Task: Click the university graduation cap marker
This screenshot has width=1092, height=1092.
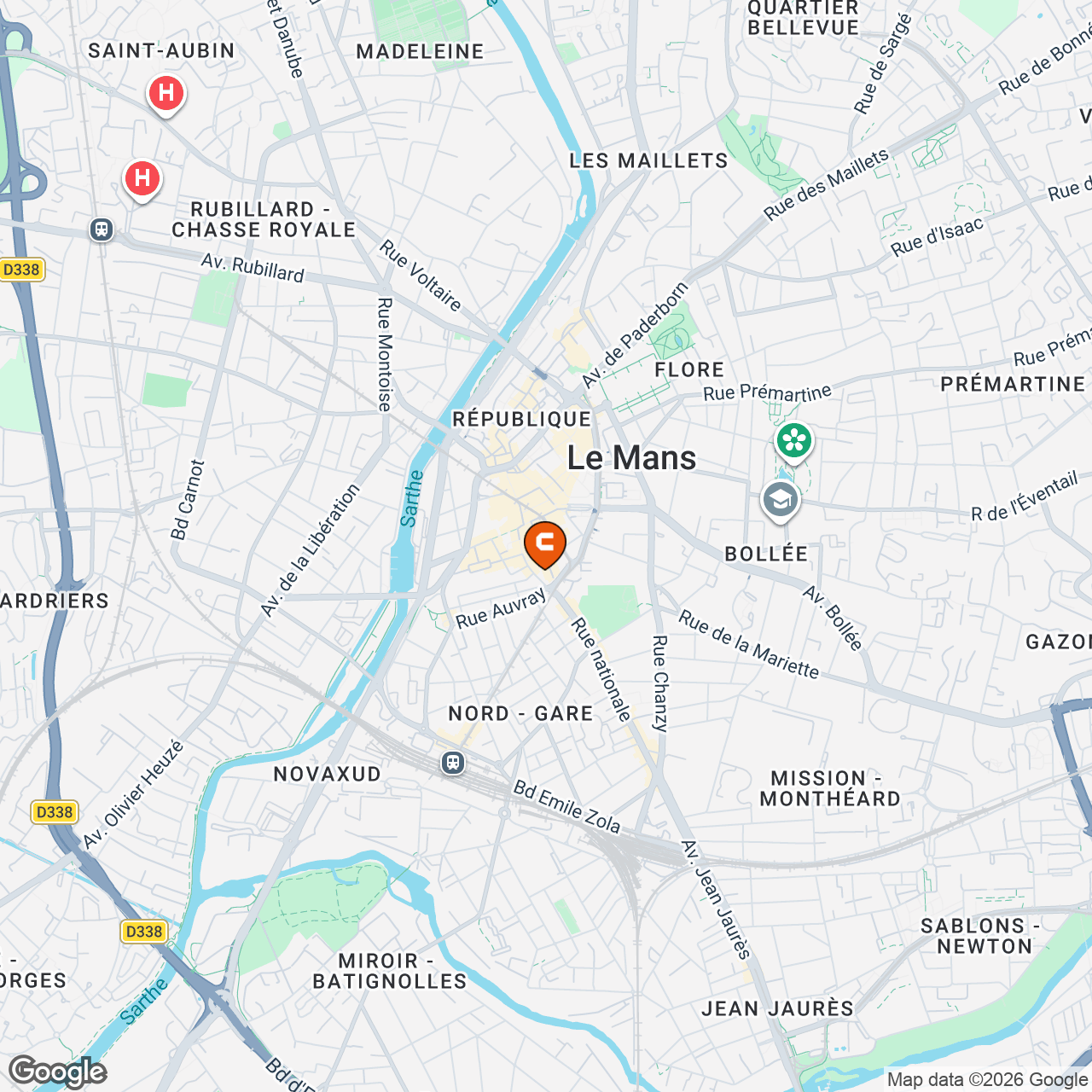Action: (x=780, y=502)
